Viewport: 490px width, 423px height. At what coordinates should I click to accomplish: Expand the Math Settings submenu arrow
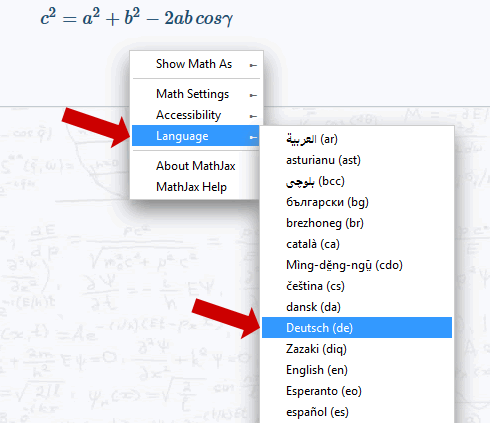coord(253,95)
